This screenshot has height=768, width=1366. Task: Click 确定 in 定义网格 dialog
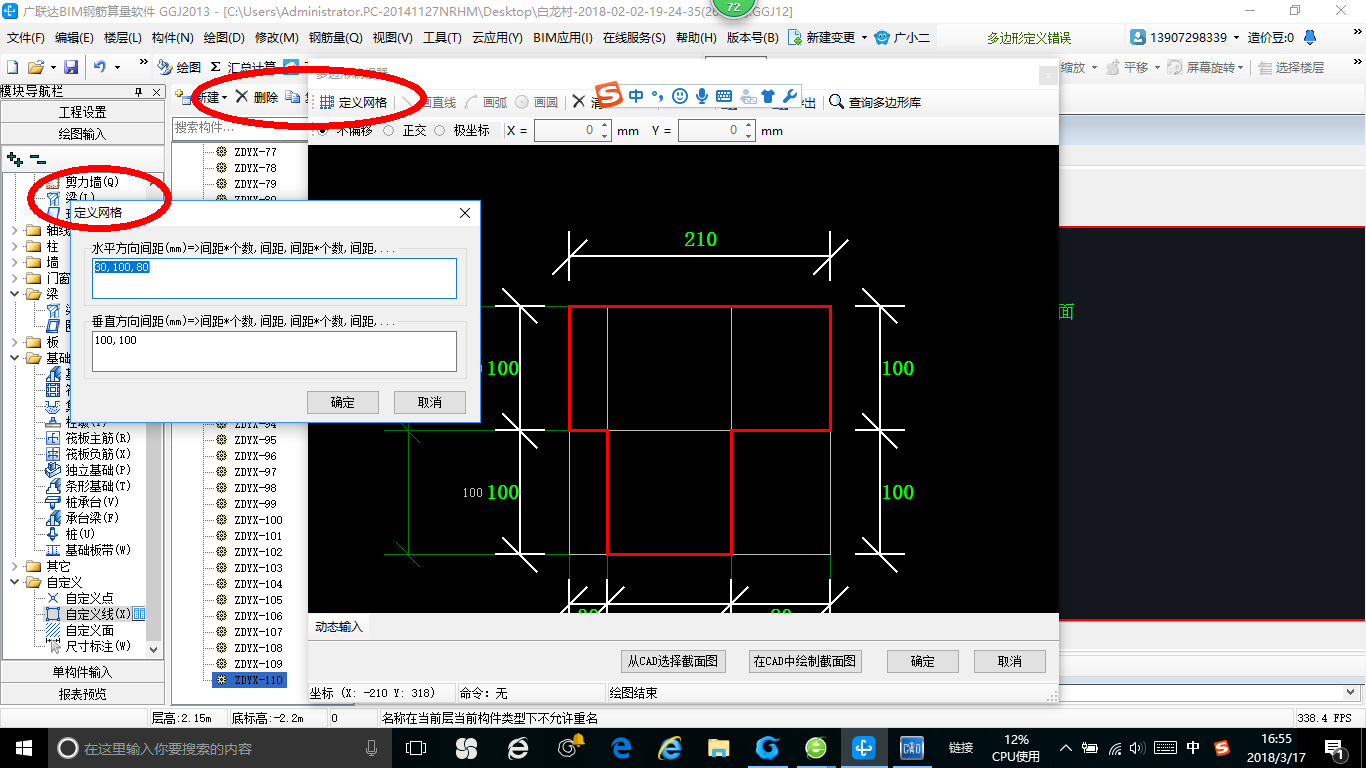pos(343,402)
